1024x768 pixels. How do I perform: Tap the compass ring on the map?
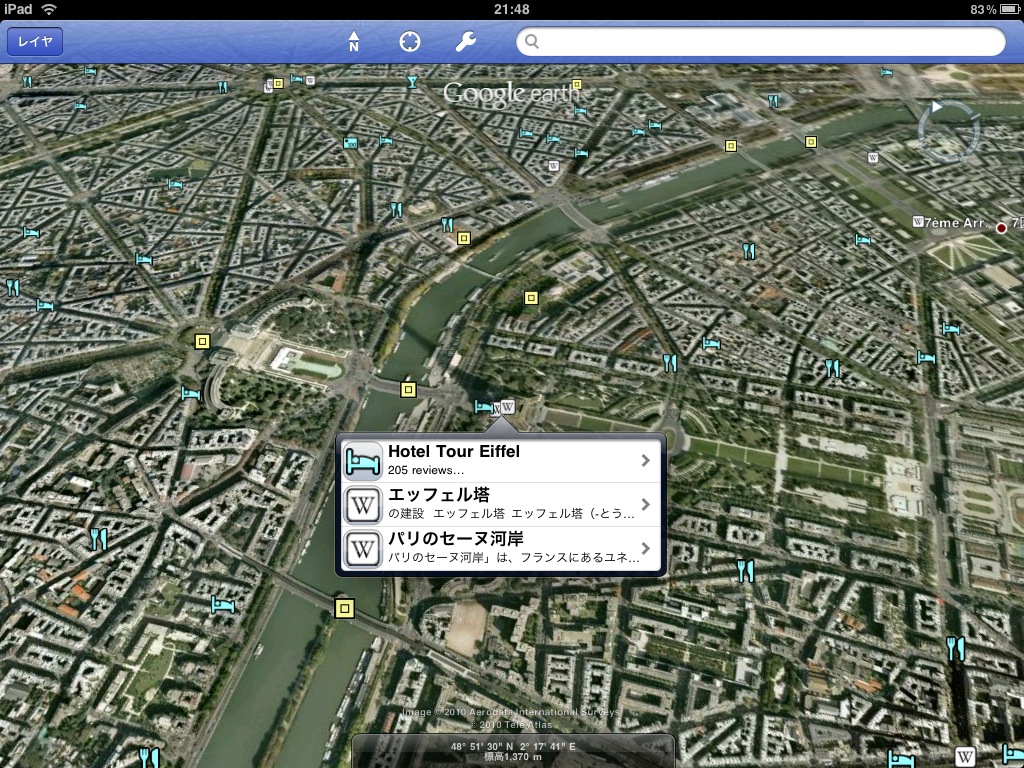pos(948,131)
